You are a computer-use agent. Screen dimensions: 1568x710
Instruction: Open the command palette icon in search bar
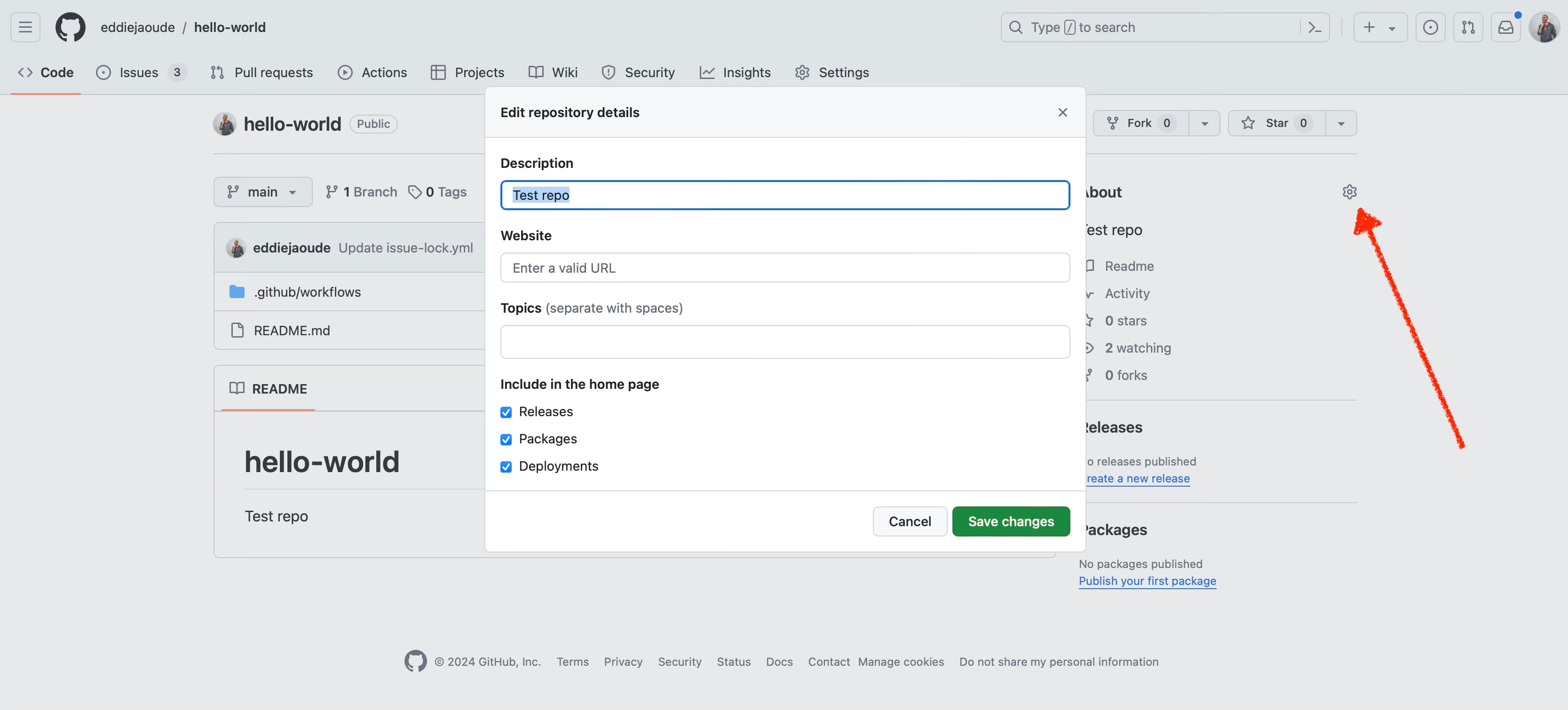1315,27
